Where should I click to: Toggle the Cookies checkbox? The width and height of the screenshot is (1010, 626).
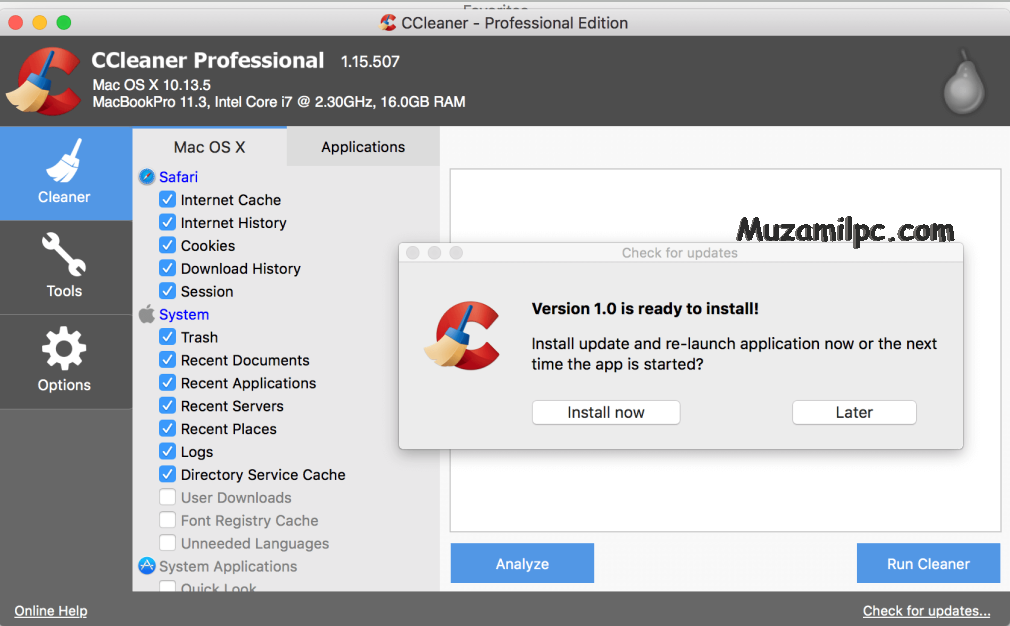click(167, 245)
